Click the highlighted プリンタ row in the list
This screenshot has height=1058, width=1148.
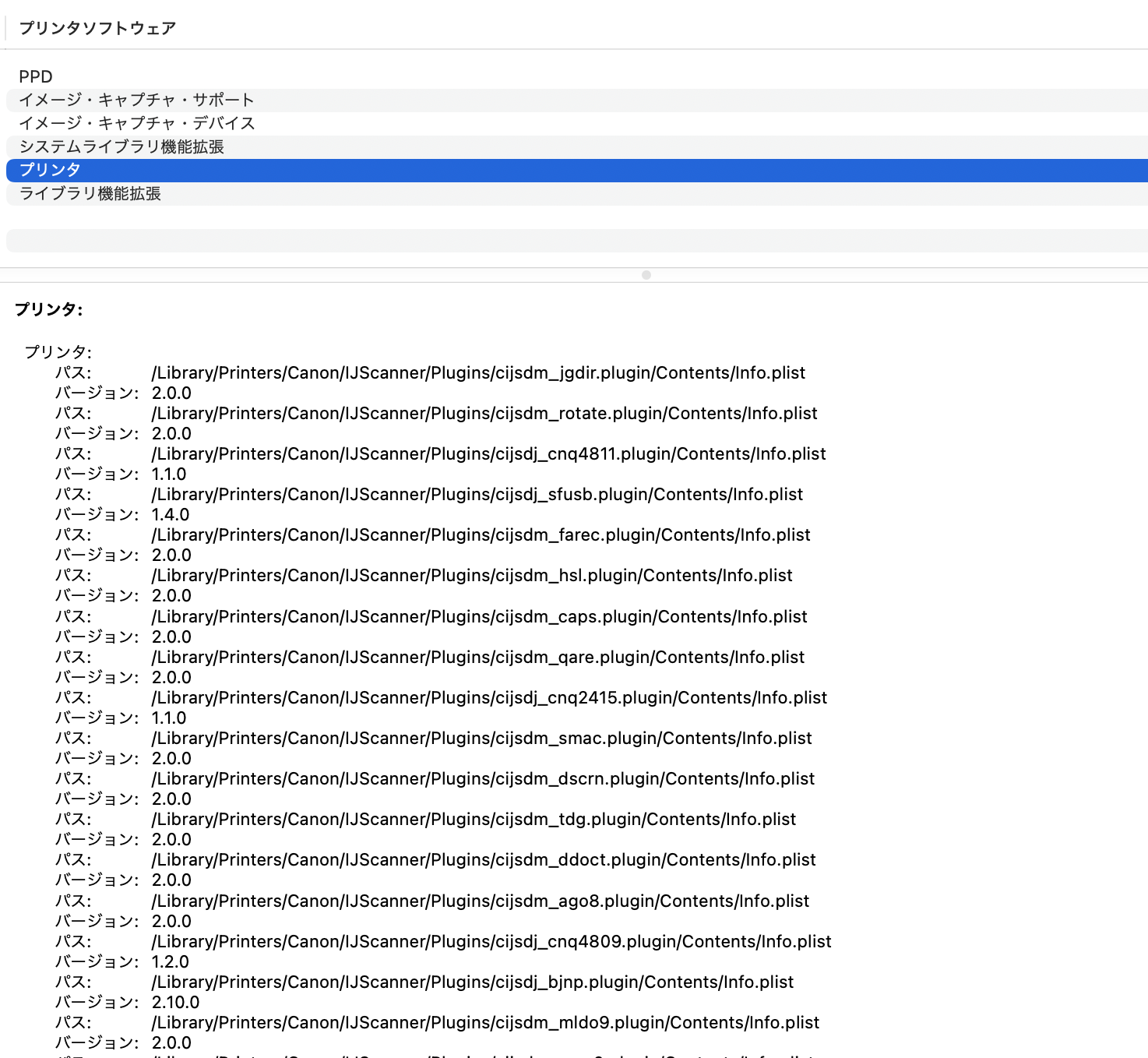(x=577, y=170)
